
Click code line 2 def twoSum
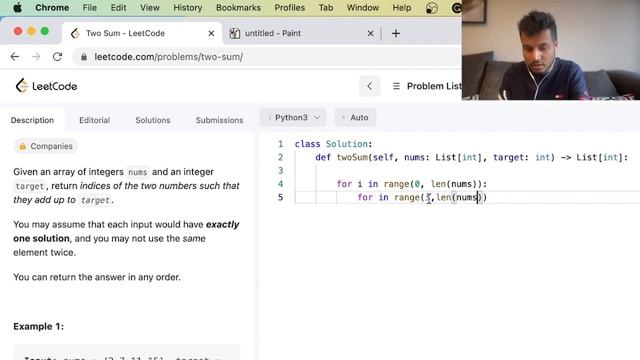[471, 157]
